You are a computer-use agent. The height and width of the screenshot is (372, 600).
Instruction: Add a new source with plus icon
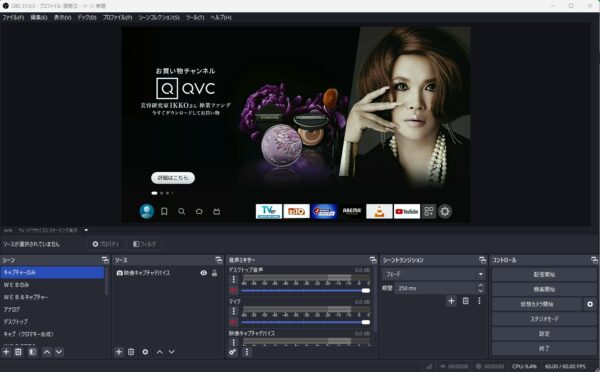pyautogui.click(x=119, y=352)
